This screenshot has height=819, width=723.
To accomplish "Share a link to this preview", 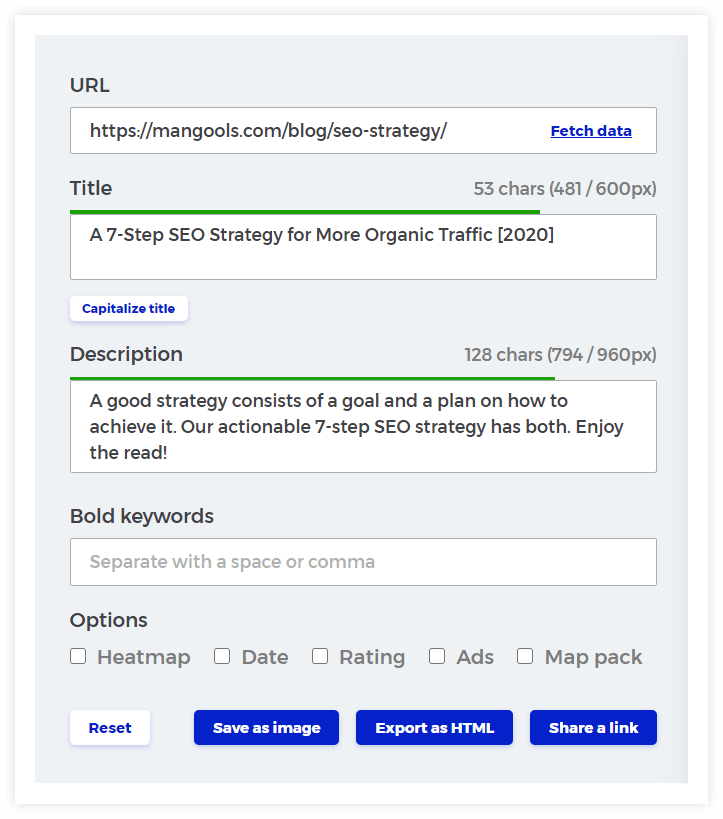I will pyautogui.click(x=593, y=728).
